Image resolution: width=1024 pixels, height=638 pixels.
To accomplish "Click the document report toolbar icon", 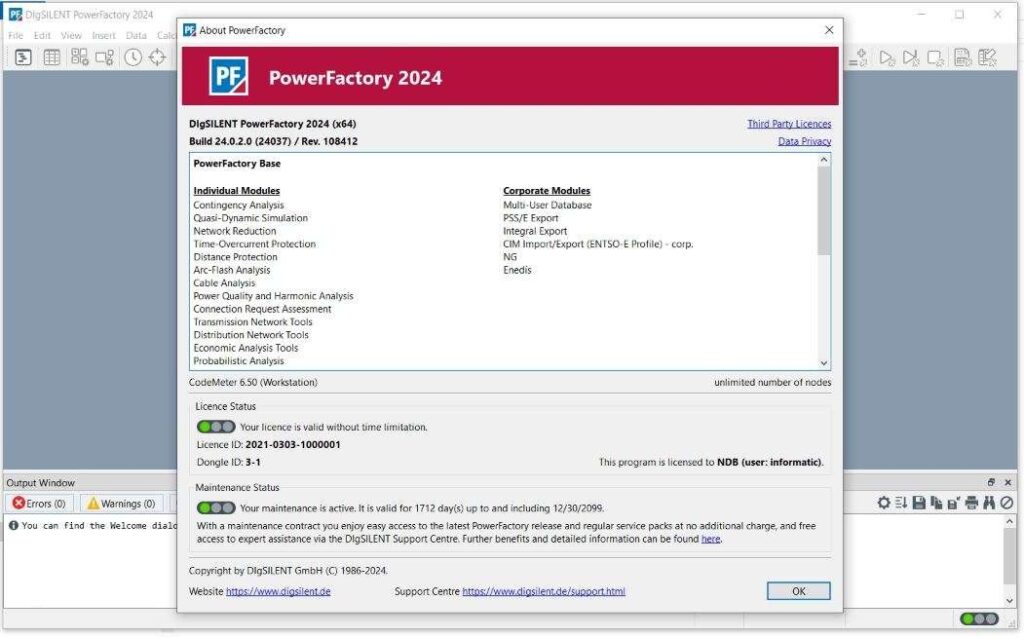I will click(962, 58).
